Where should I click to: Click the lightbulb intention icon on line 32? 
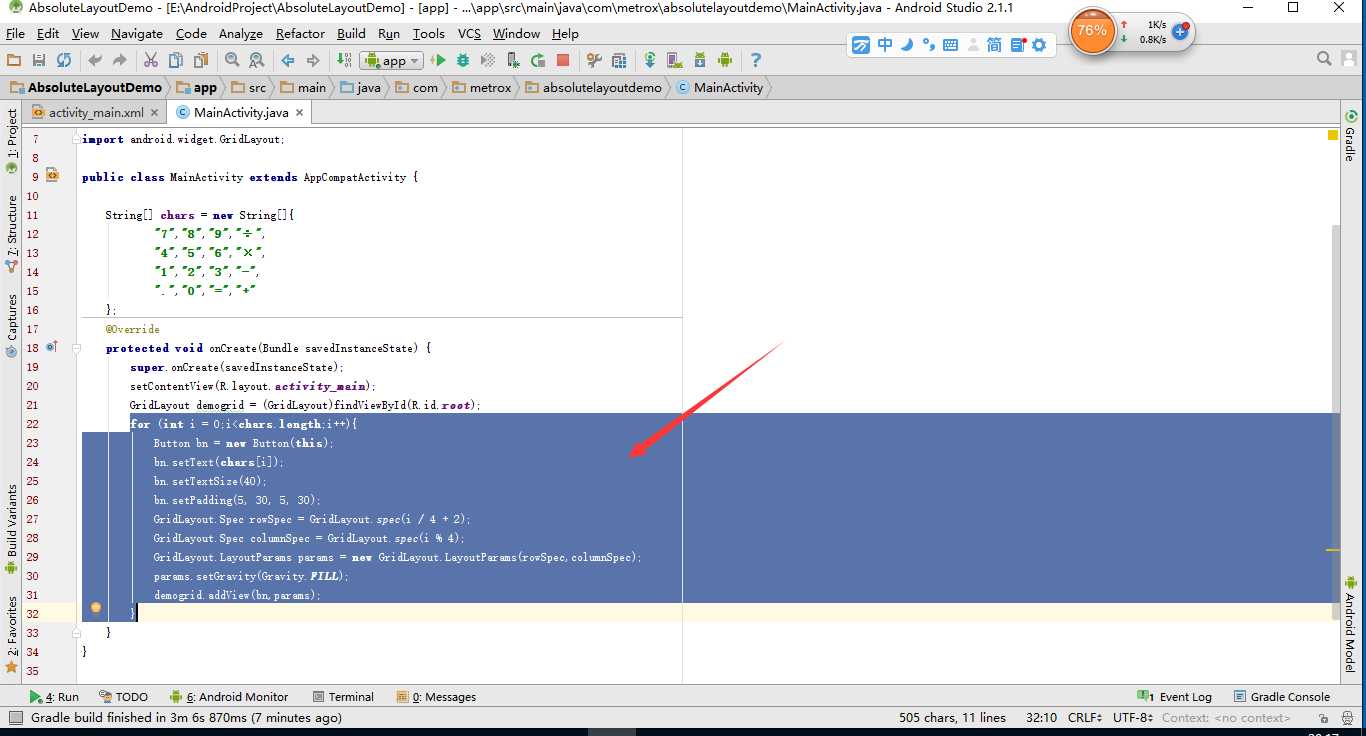pos(96,607)
